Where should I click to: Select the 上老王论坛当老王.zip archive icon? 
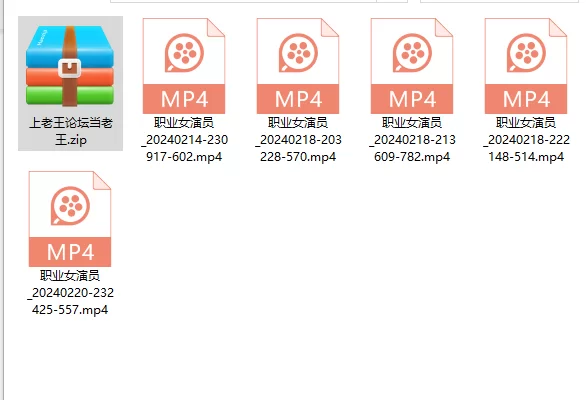click(70, 66)
